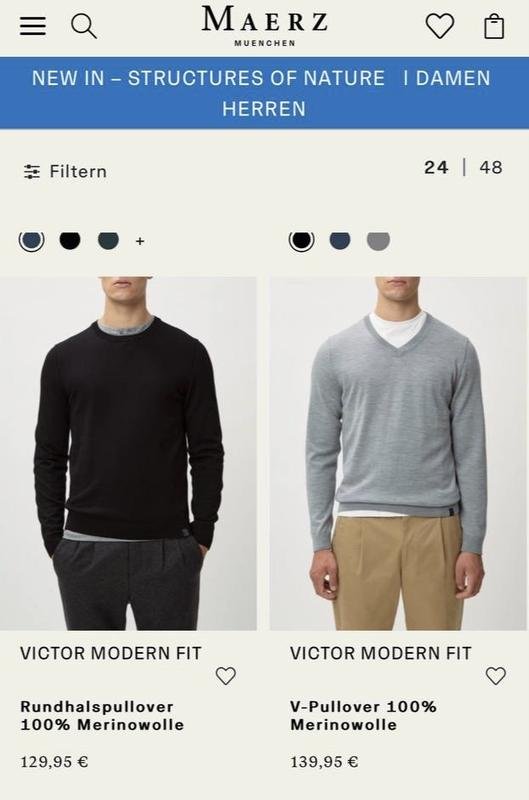Image resolution: width=529 pixels, height=800 pixels.
Task: Open the Filtern filter options
Action: tap(65, 172)
